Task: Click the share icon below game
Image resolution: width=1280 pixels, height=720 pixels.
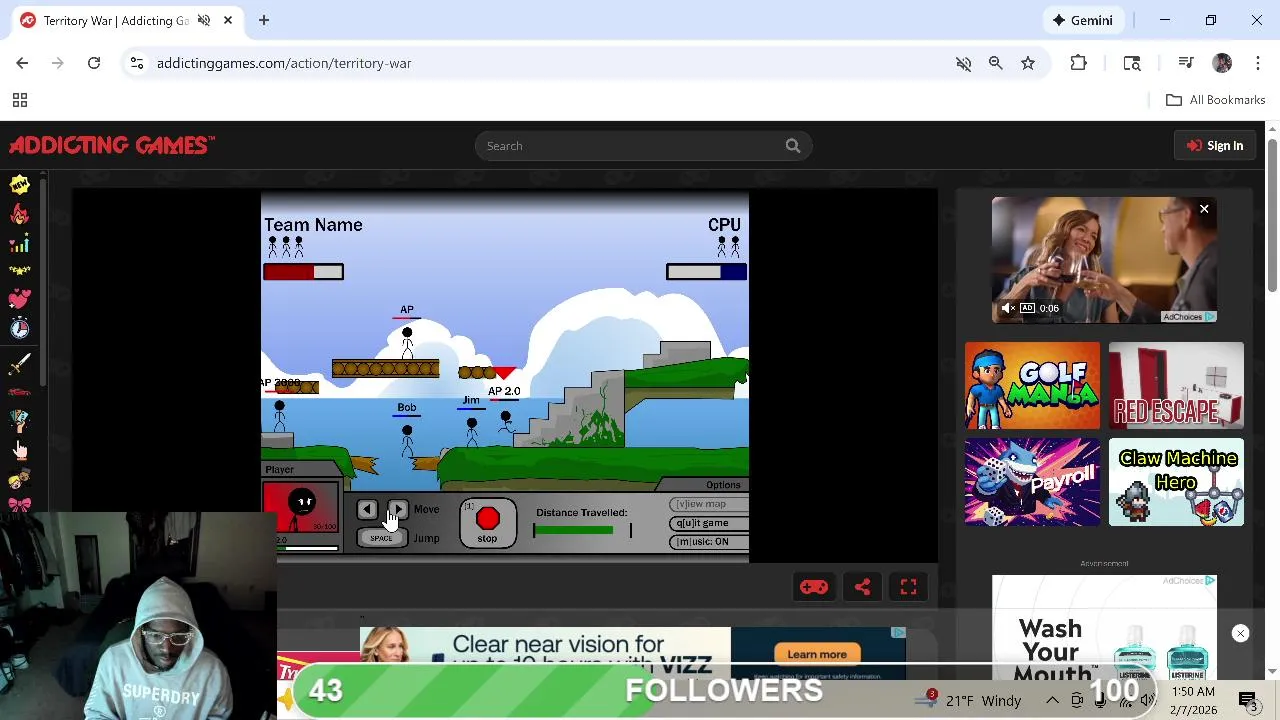Action: coord(862,587)
